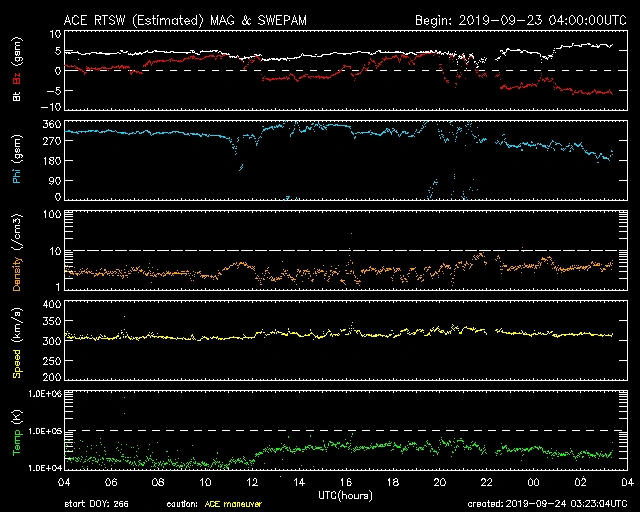Click the 'caution:' label at the bottom
This screenshot has width=640, height=512.
click(182, 504)
